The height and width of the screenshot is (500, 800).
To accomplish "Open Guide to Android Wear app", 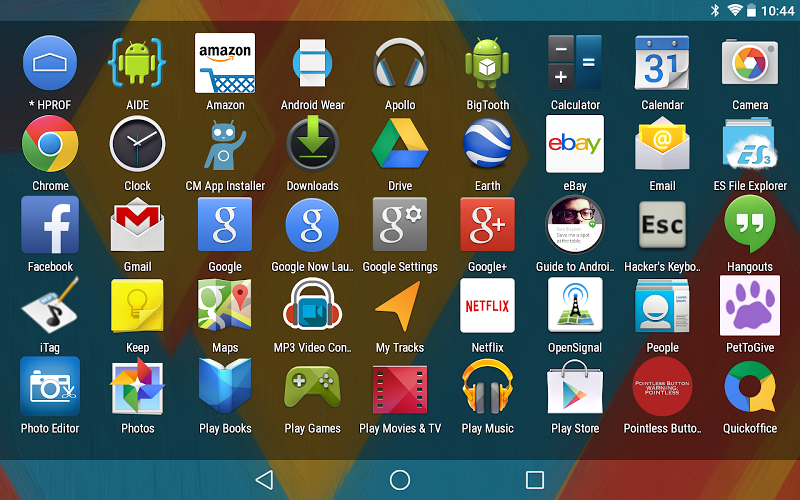I will click(575, 224).
